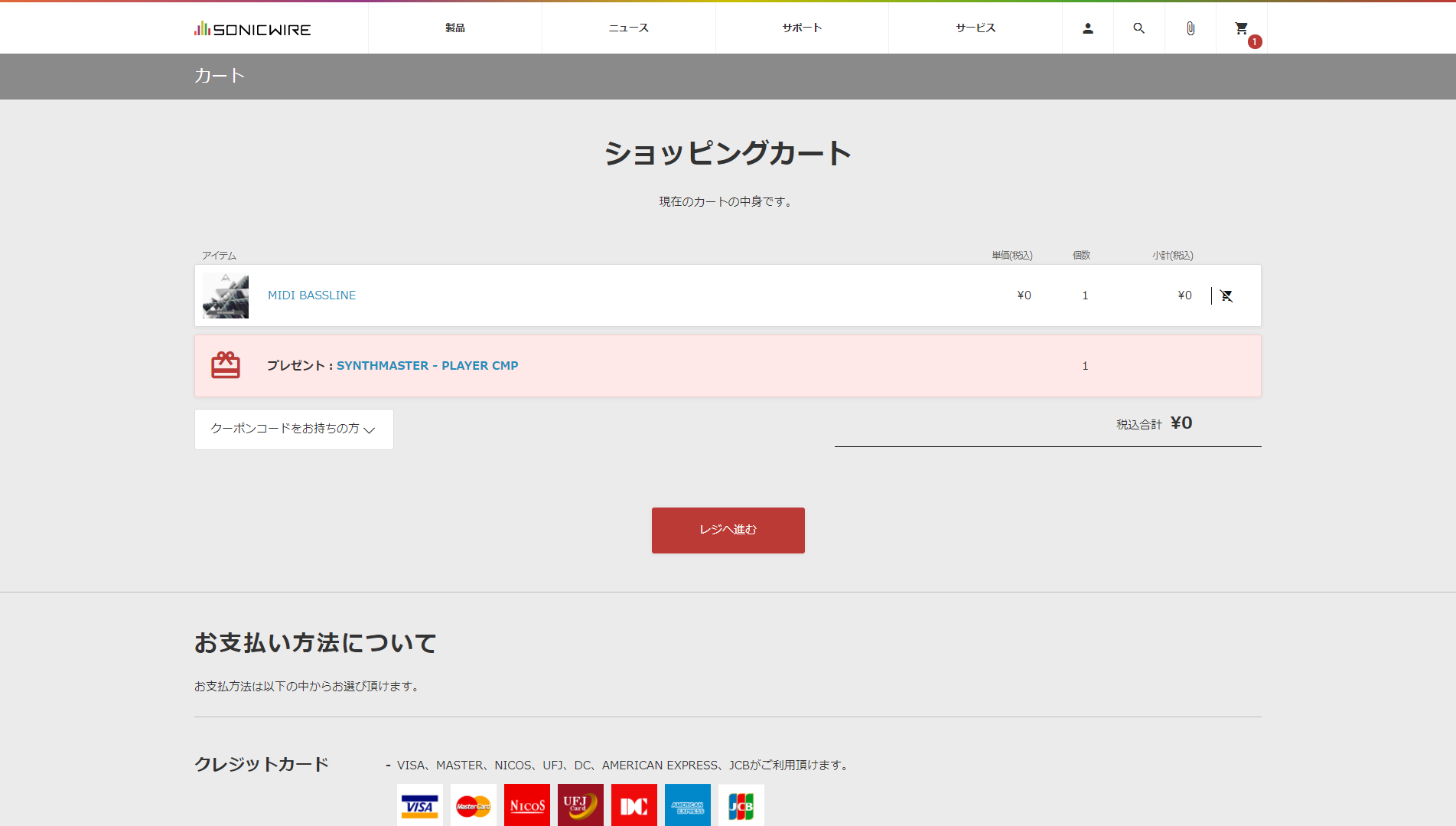
Task: Click the レジへ進む checkout button
Action: (x=728, y=530)
